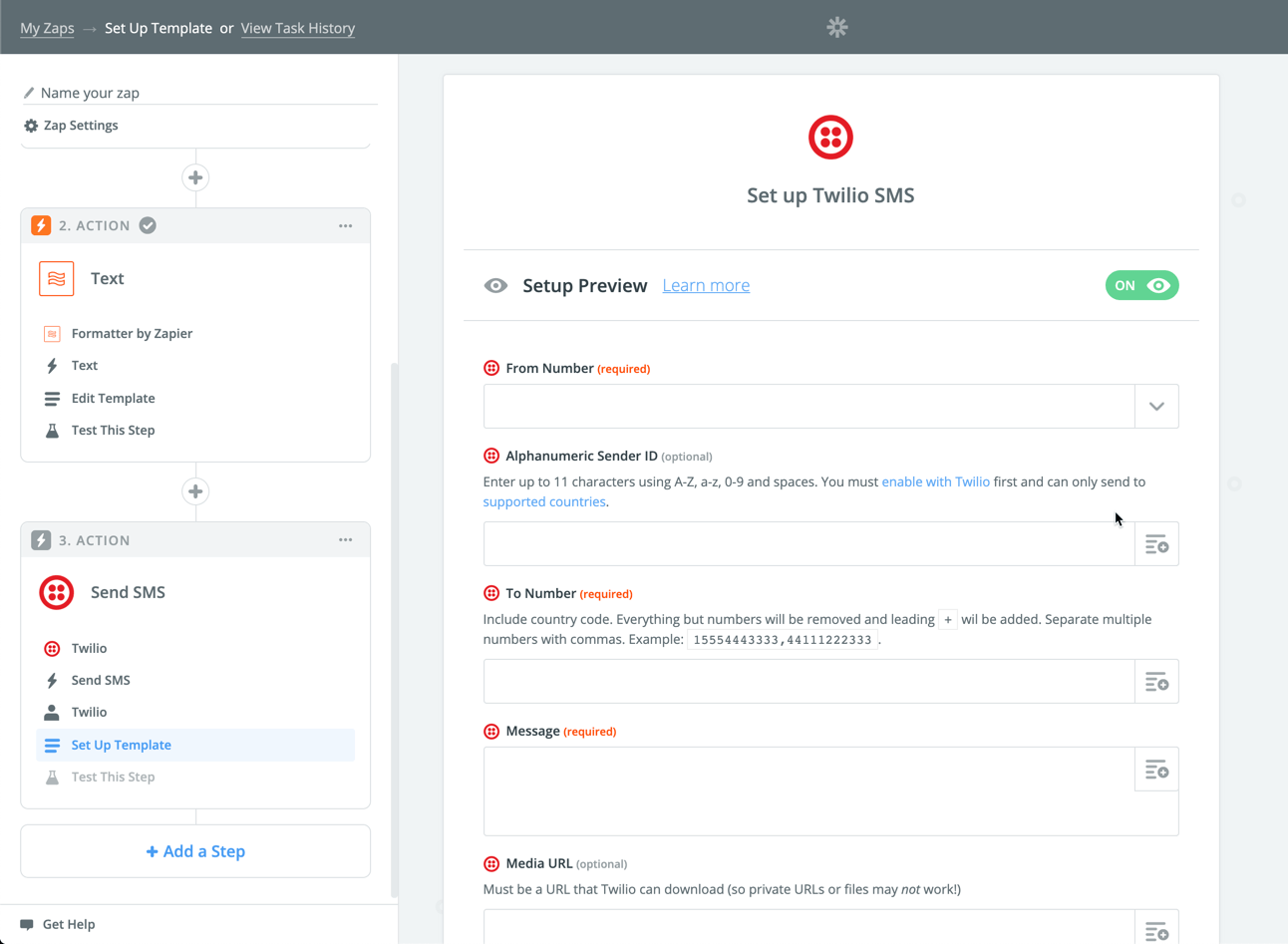Viewport: 1288px width, 944px height.
Task: Click the Twilio icon beside Media URL label
Action: coord(491,863)
